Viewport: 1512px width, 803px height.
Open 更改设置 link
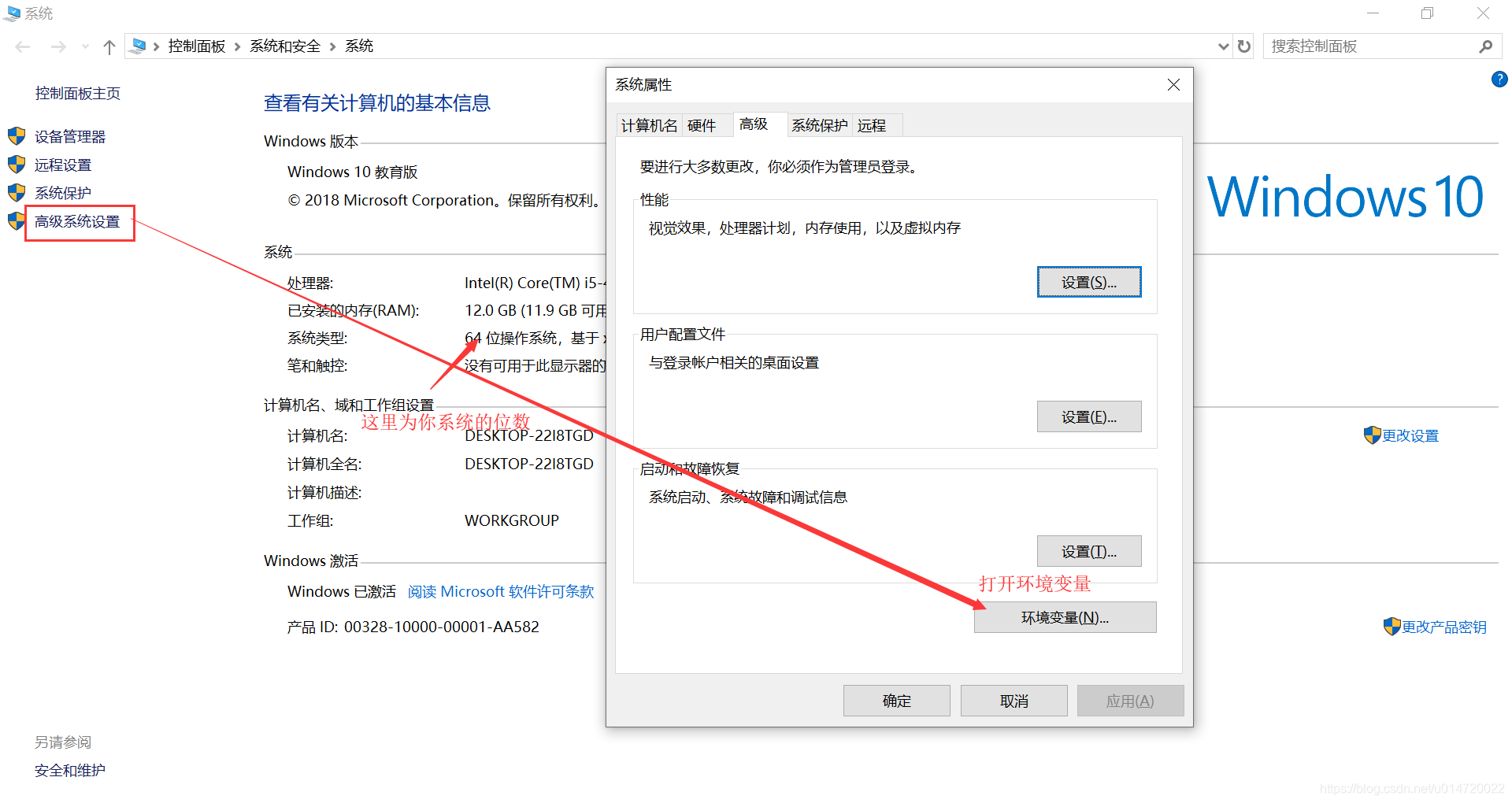click(1410, 435)
